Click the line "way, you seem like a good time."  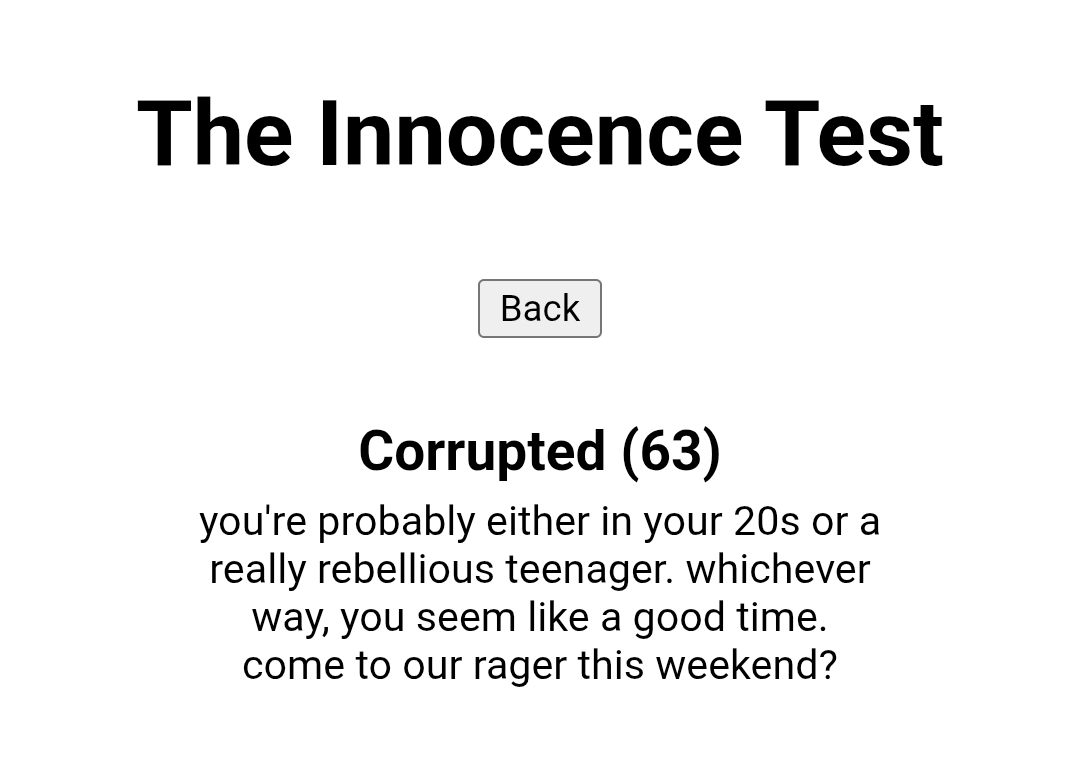tap(540, 618)
